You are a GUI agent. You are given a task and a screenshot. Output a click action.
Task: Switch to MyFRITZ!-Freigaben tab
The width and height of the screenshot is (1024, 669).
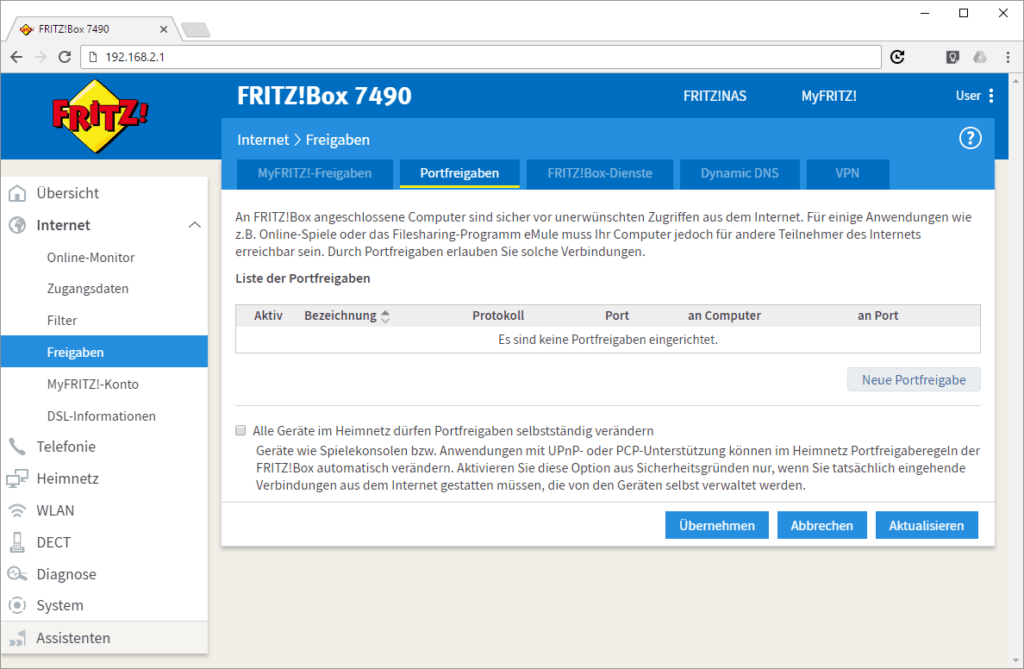tap(314, 174)
